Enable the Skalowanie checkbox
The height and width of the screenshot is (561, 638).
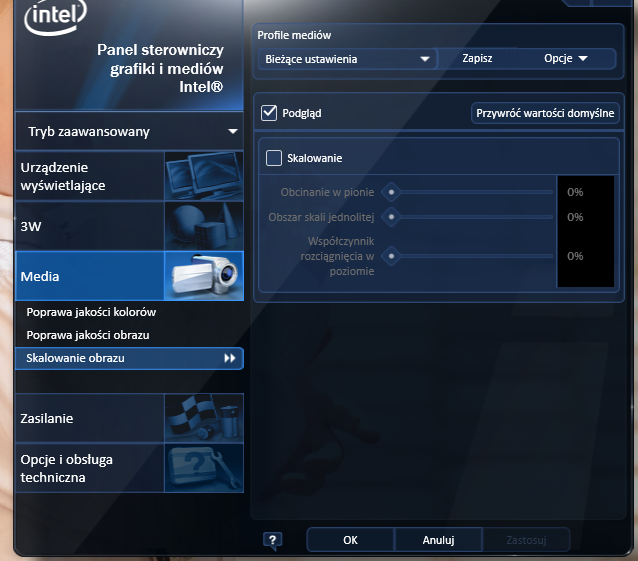[274, 158]
